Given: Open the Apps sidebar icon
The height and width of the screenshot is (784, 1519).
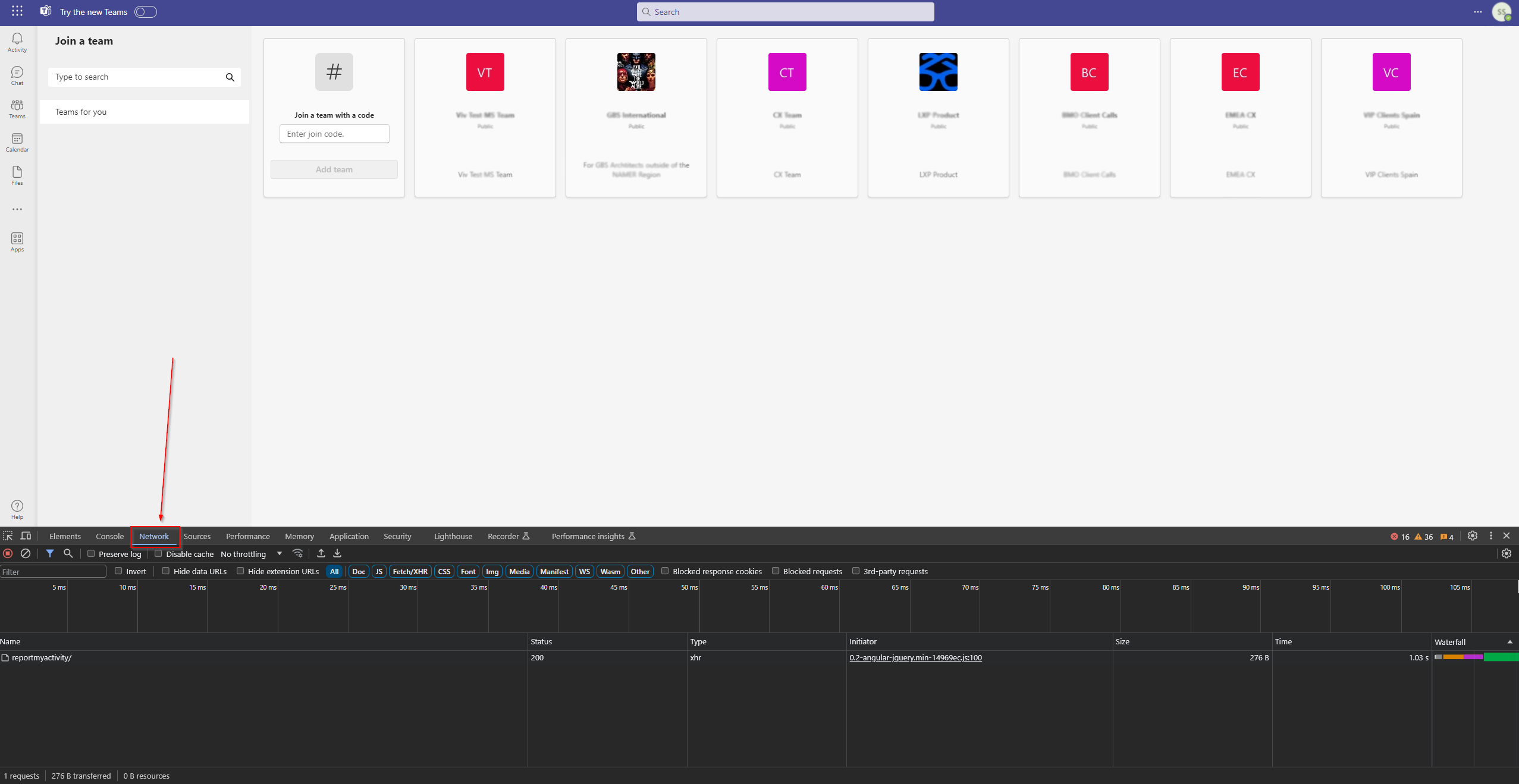Looking at the screenshot, I should pos(17,242).
